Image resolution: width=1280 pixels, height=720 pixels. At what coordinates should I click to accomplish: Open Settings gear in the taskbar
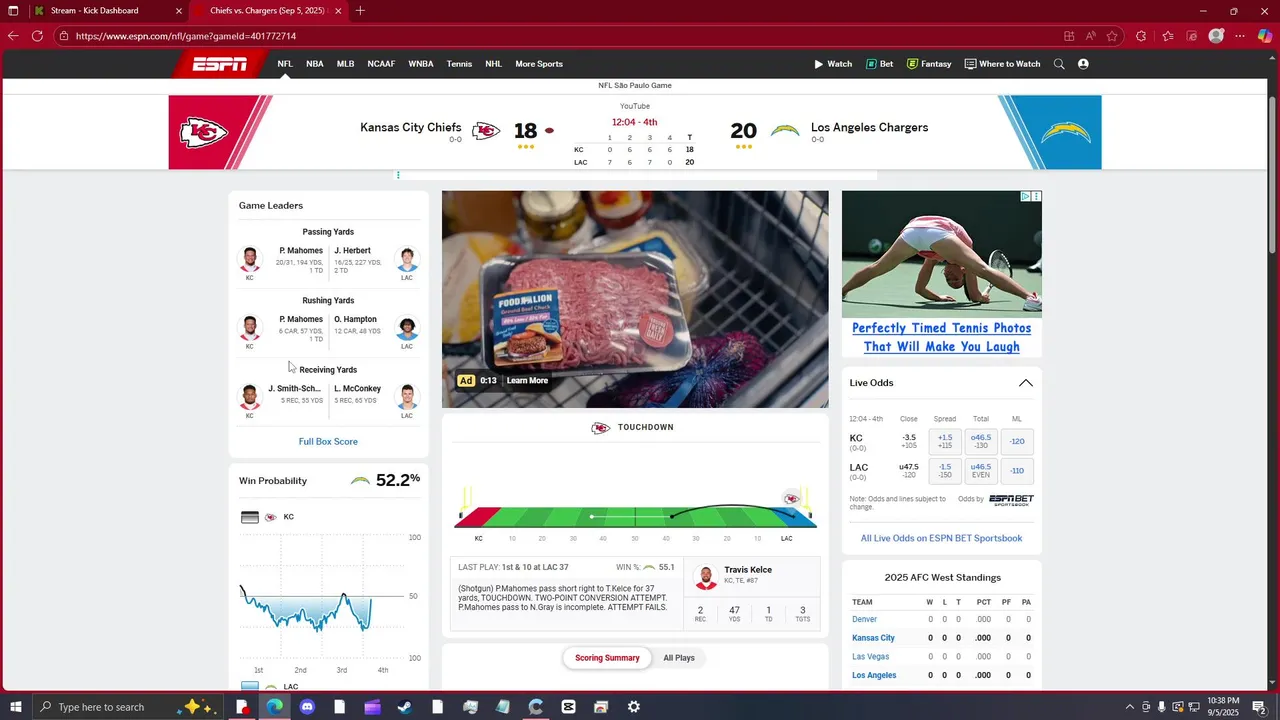[634, 707]
